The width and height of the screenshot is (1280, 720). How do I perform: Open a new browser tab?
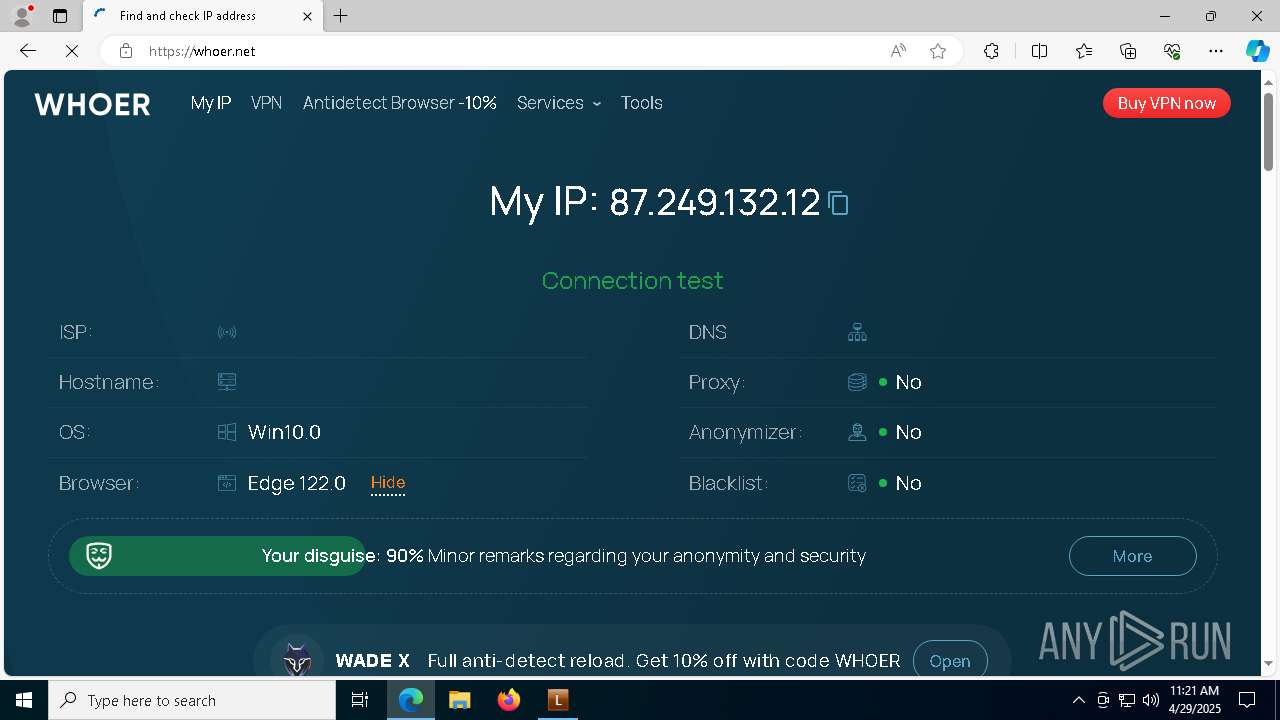click(341, 16)
